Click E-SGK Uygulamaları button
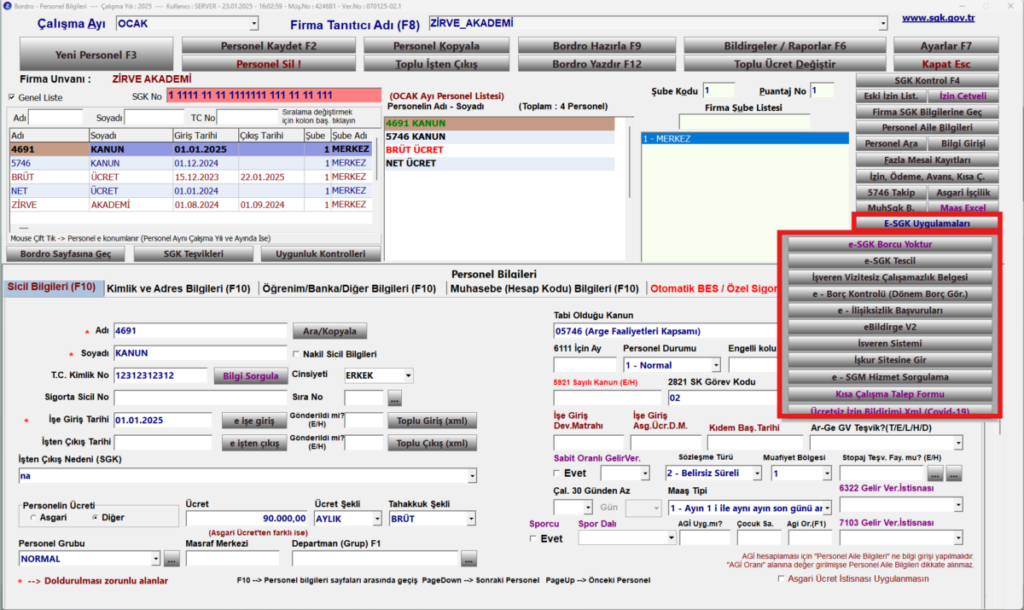Image resolution: width=1024 pixels, height=610 pixels. click(927, 223)
